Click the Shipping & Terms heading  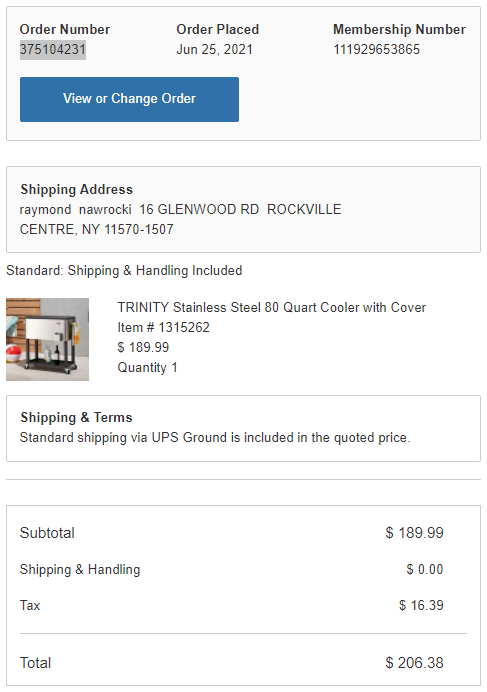(76, 417)
